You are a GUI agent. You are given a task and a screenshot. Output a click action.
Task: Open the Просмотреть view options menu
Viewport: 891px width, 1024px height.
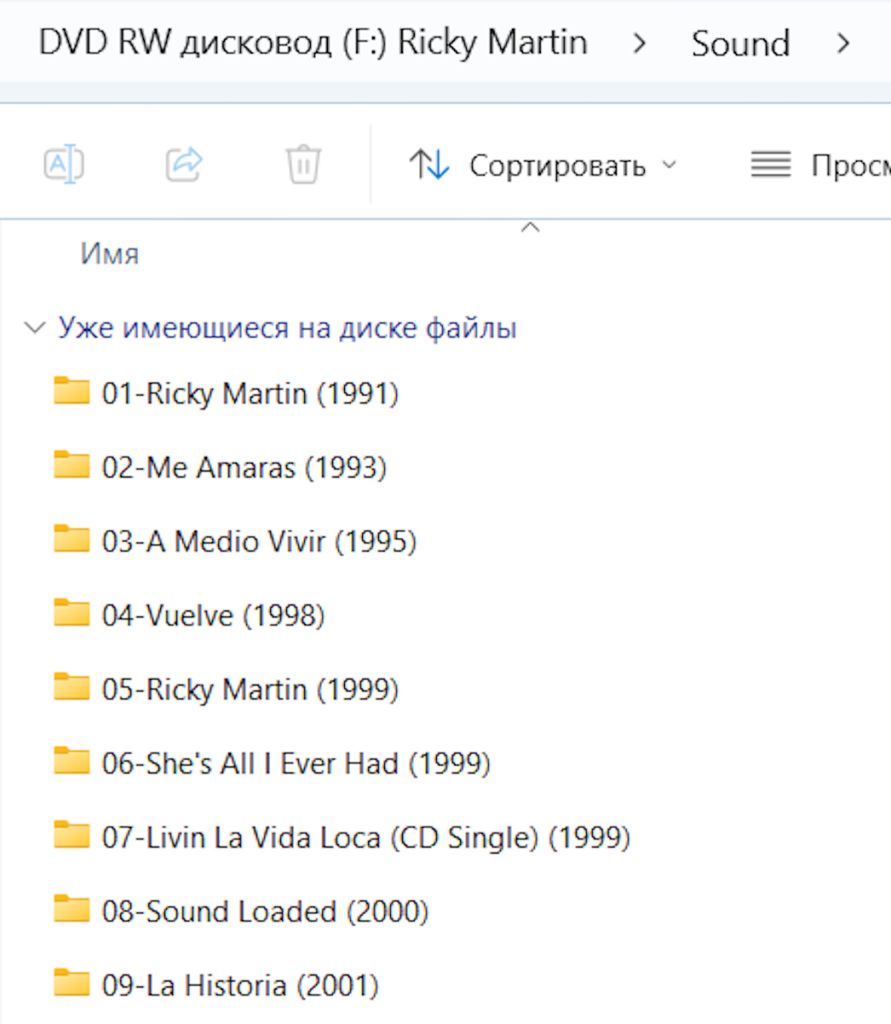[x=820, y=165]
